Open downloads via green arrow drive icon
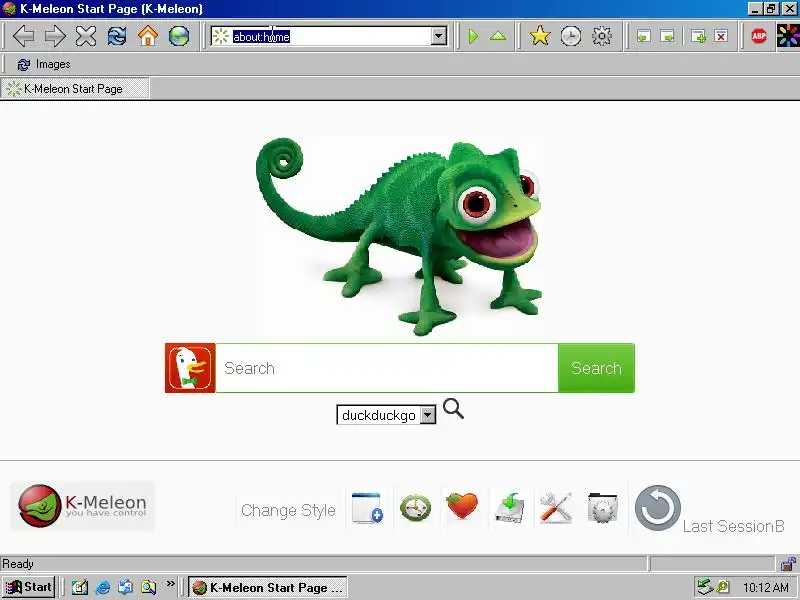Screen dimensions: 800x600 click(x=510, y=508)
